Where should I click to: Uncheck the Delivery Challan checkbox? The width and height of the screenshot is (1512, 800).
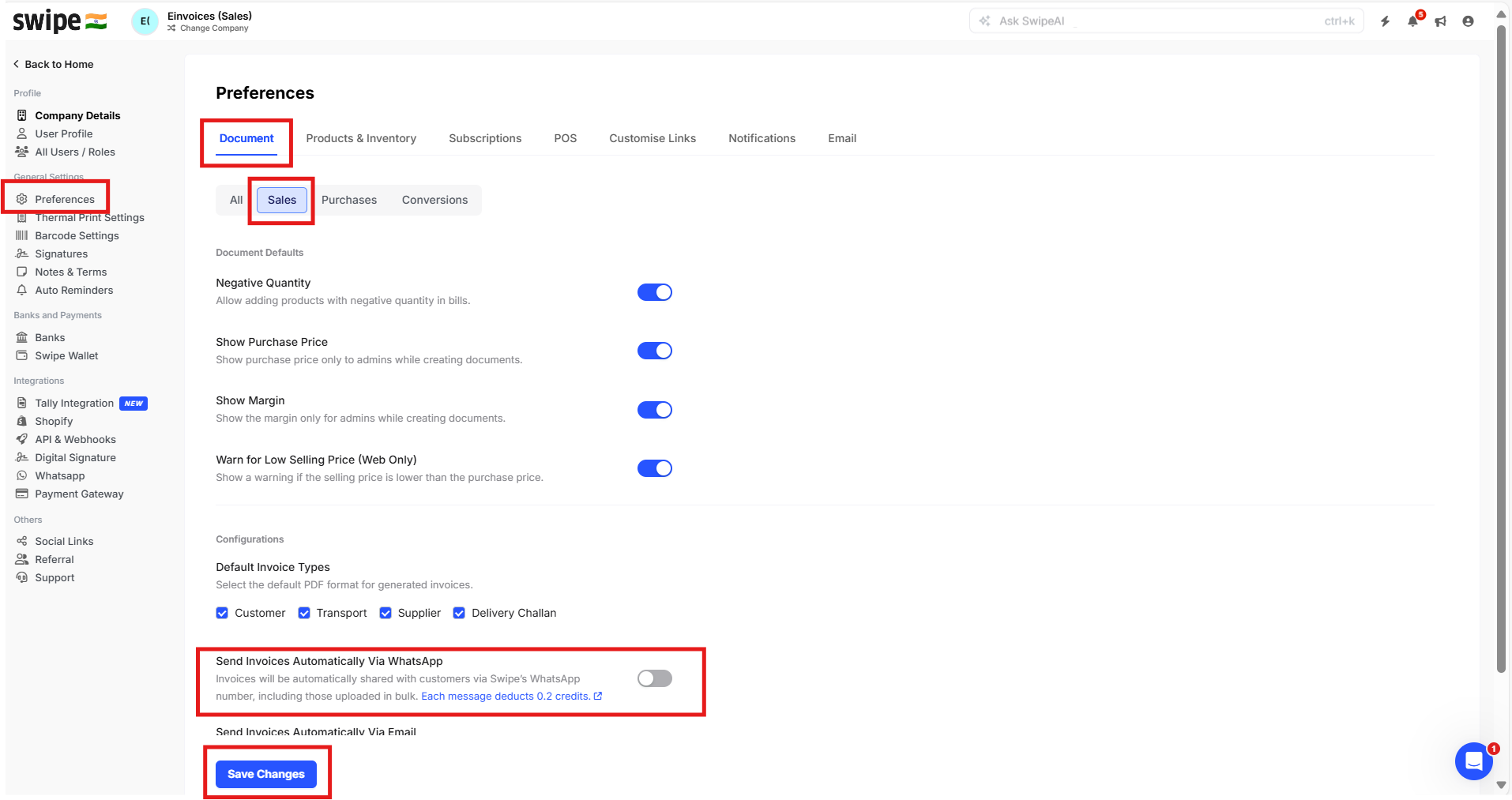pos(459,613)
